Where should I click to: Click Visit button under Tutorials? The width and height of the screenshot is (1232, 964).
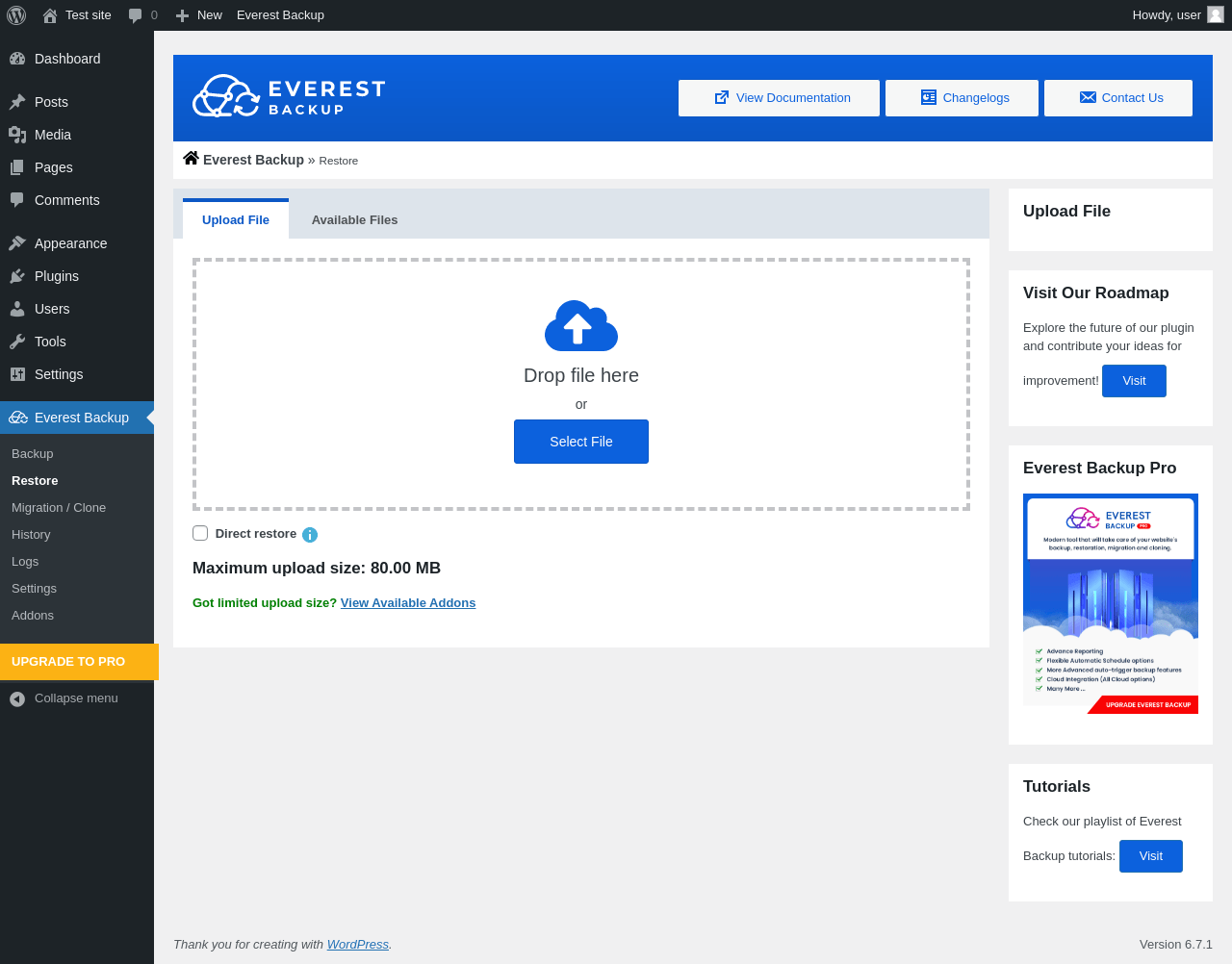pos(1151,856)
